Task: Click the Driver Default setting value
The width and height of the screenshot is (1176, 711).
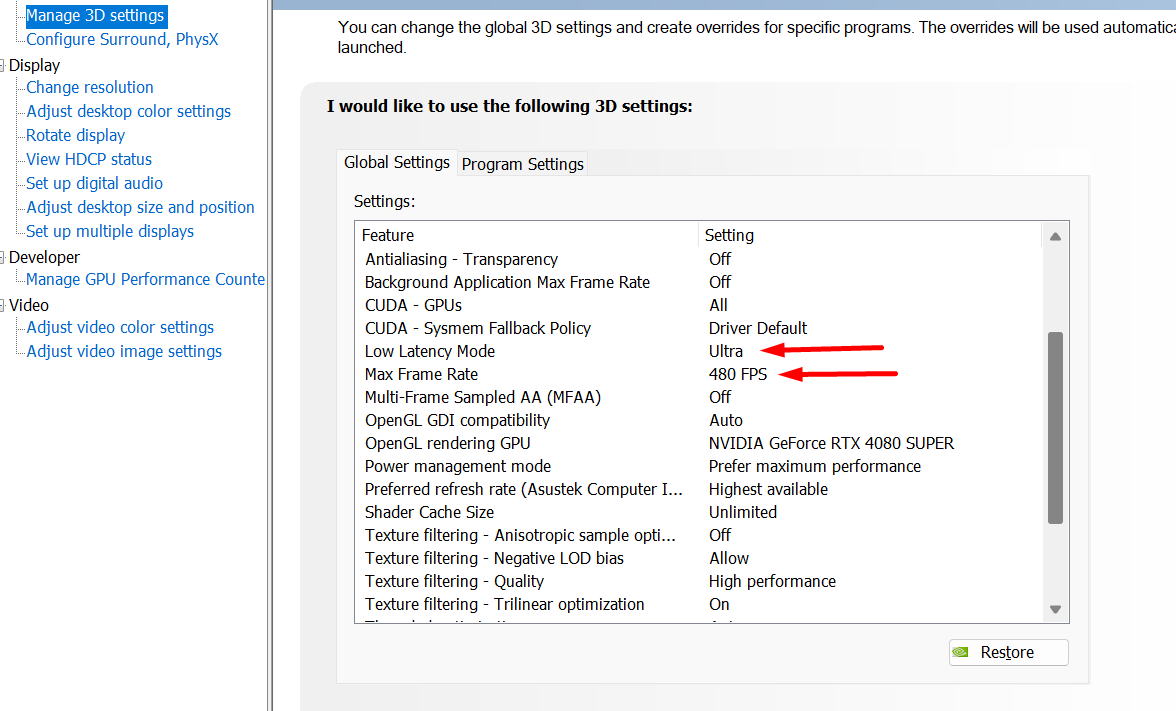Action: tap(758, 328)
